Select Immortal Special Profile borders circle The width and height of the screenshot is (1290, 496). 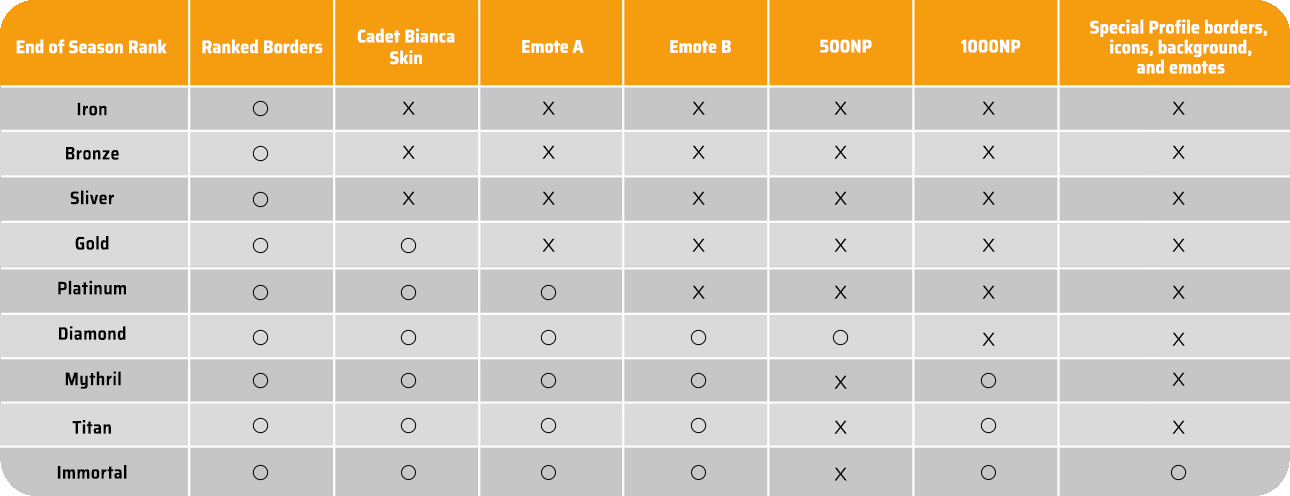click(1178, 472)
